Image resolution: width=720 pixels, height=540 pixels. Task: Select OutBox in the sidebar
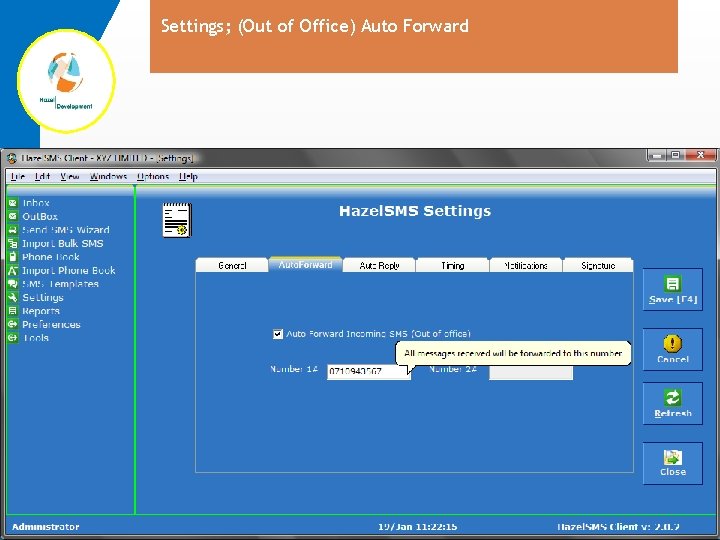coord(40,216)
